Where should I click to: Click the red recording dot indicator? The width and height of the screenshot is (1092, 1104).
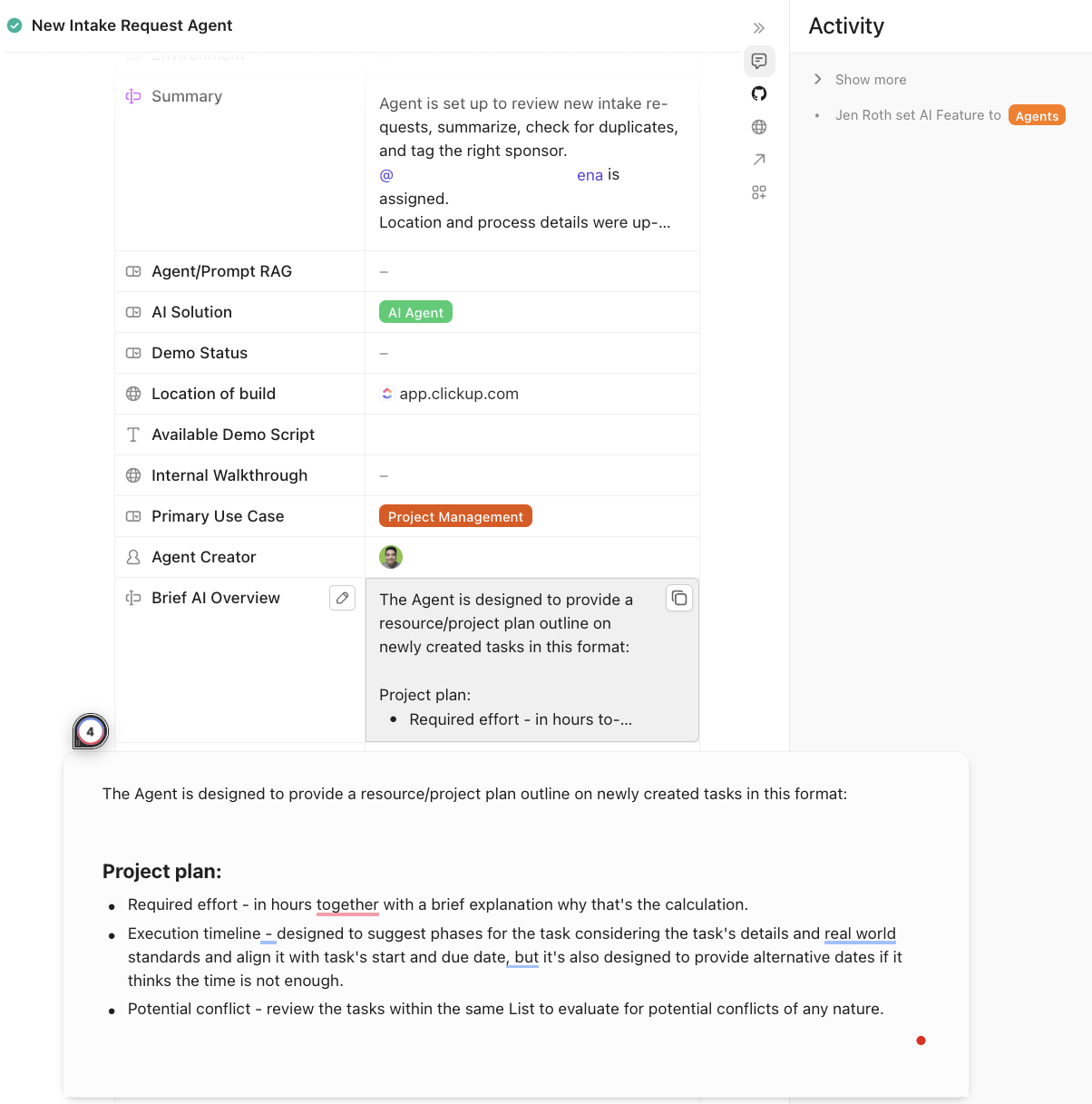click(921, 1040)
